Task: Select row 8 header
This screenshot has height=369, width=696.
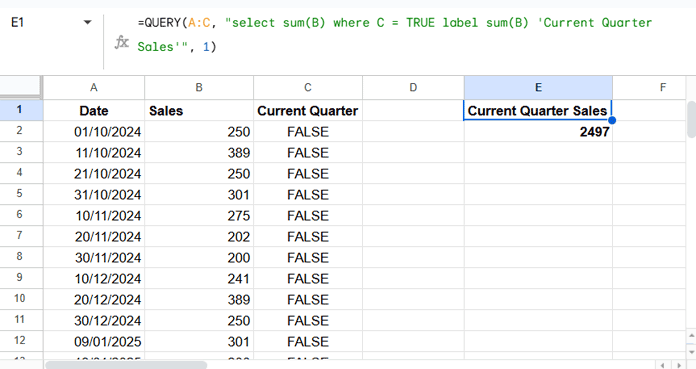Action: 21,257
